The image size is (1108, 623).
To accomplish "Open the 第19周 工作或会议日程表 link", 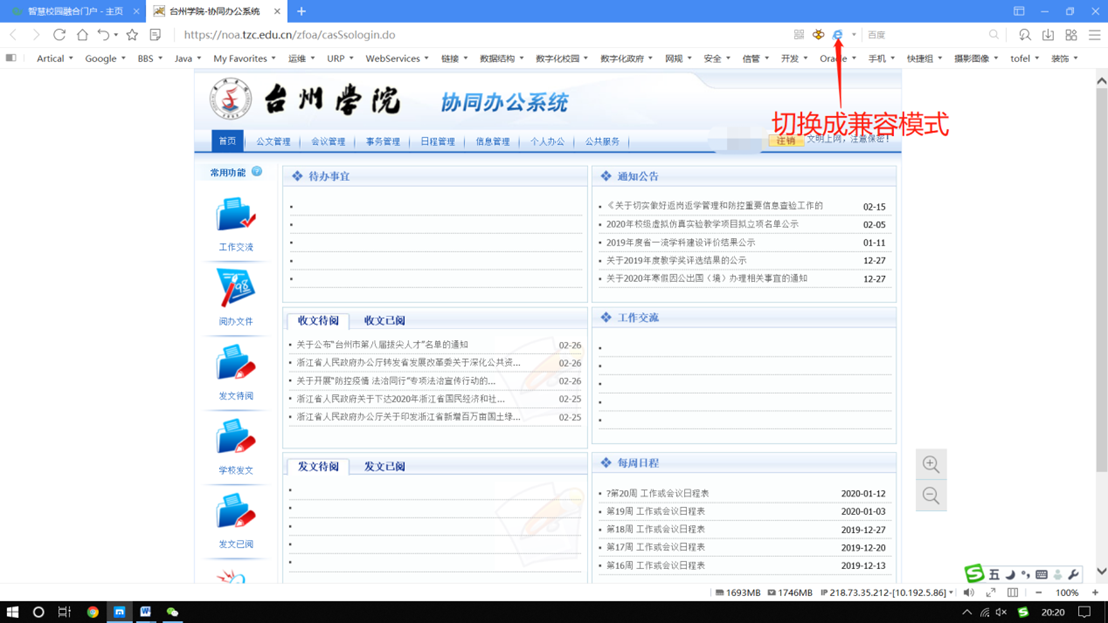I will coord(656,511).
